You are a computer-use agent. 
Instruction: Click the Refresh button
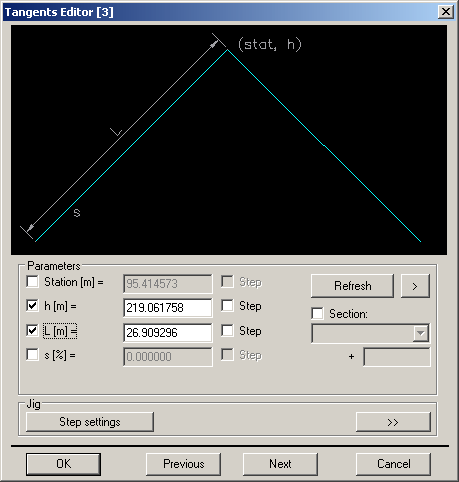[x=352, y=286]
